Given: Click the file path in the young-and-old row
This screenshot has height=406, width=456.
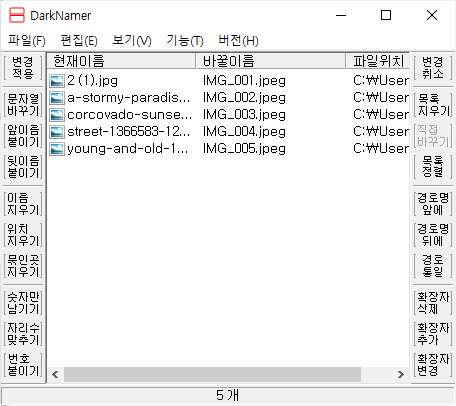Looking at the screenshot, I should (381, 149).
